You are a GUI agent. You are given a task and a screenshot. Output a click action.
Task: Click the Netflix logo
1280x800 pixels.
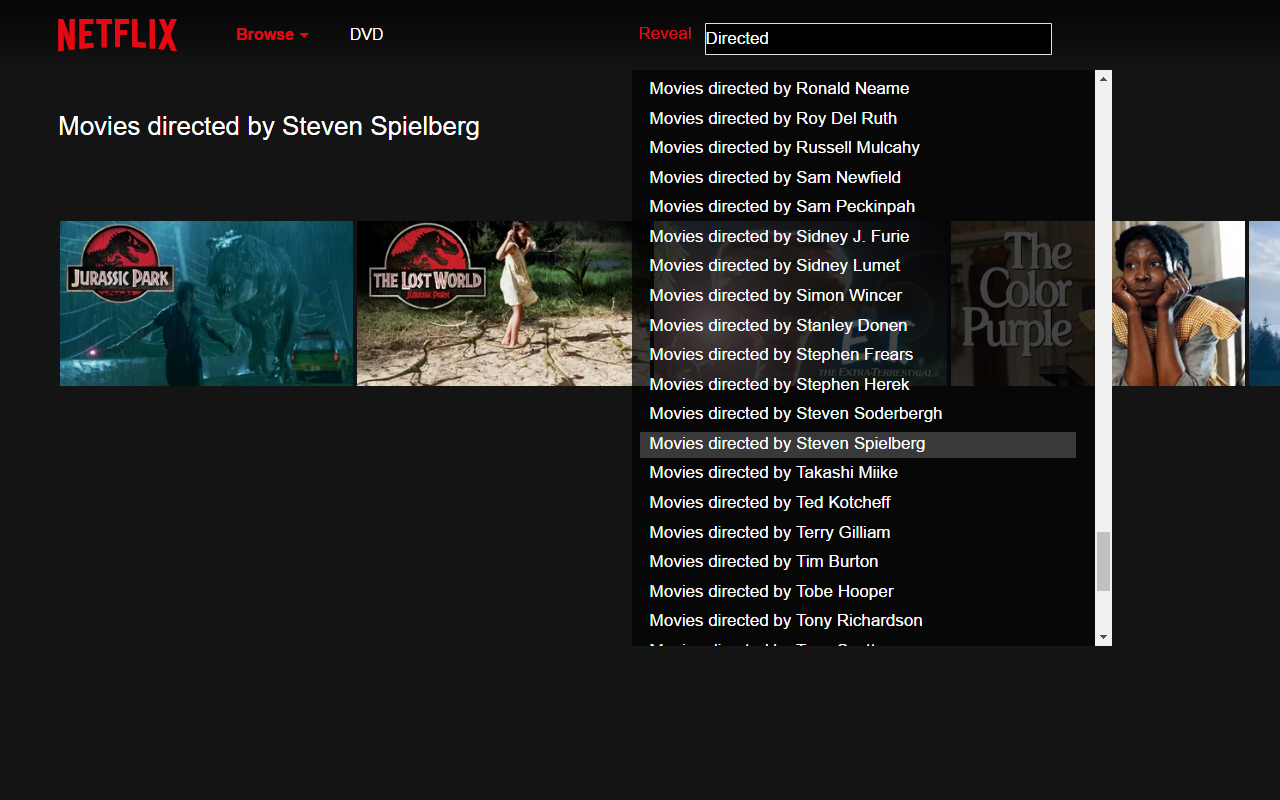(117, 35)
